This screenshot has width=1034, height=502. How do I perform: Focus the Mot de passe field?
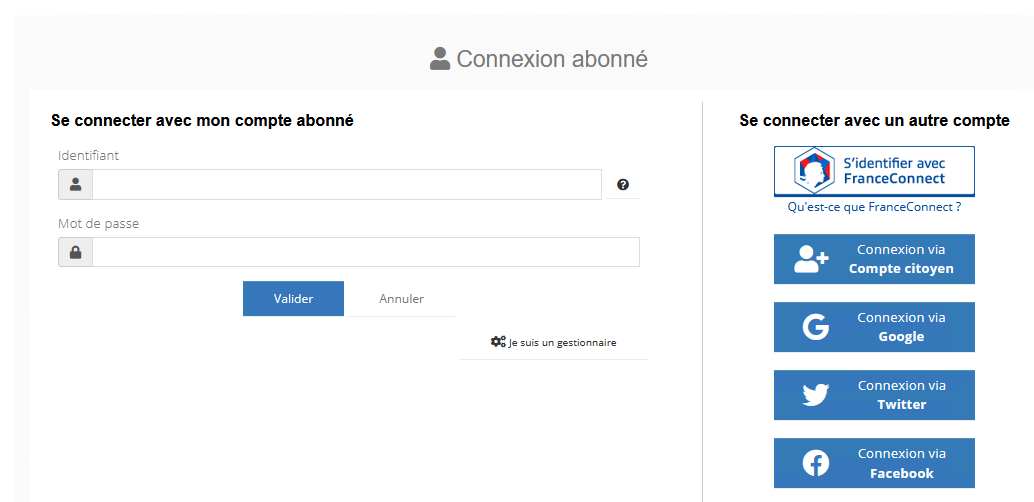pos(365,253)
